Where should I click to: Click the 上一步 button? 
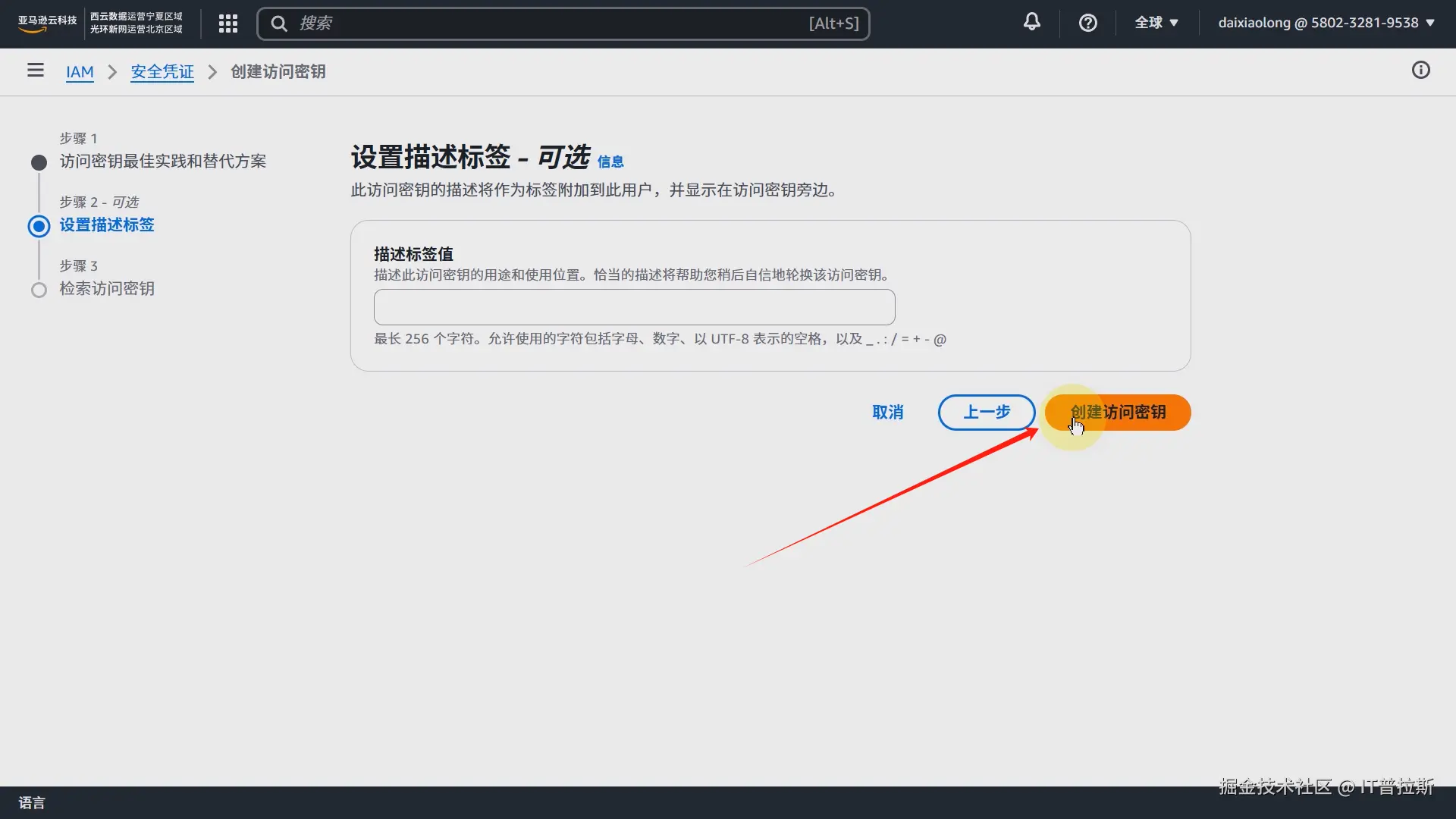(986, 413)
